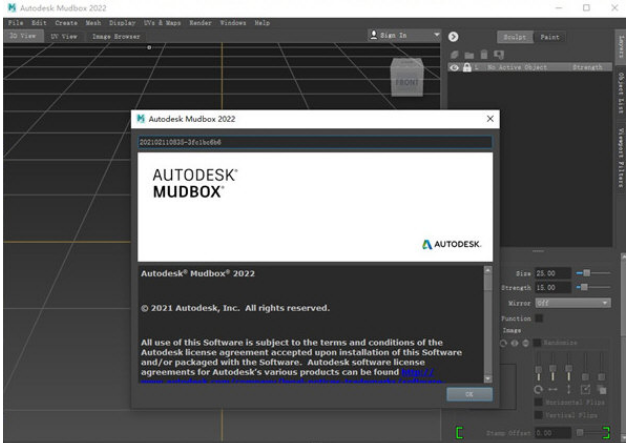Click the FRONT face of the ViewCube

[407, 82]
